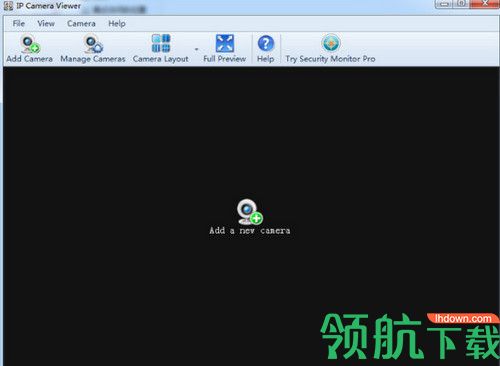The image size is (500, 366).
Task: Minimize the IP Camera Viewer window
Action: coord(445,4)
